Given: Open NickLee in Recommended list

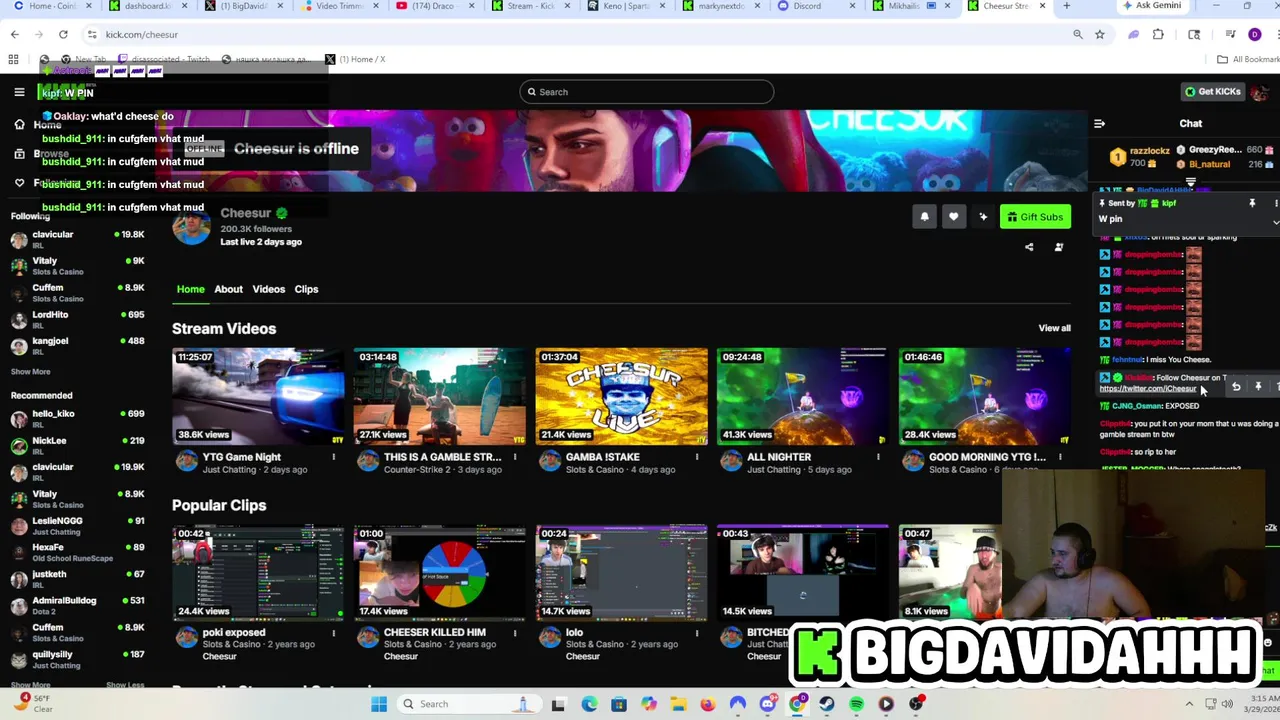Looking at the screenshot, I should [77, 445].
